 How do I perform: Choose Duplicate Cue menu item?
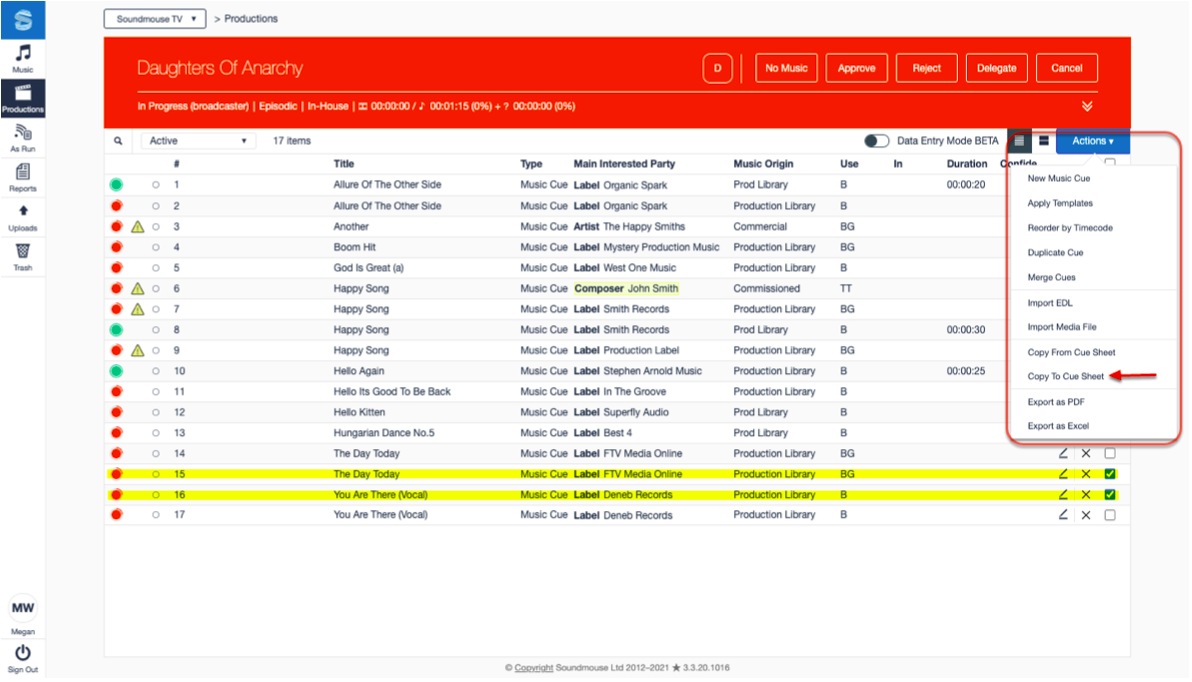[1055, 252]
